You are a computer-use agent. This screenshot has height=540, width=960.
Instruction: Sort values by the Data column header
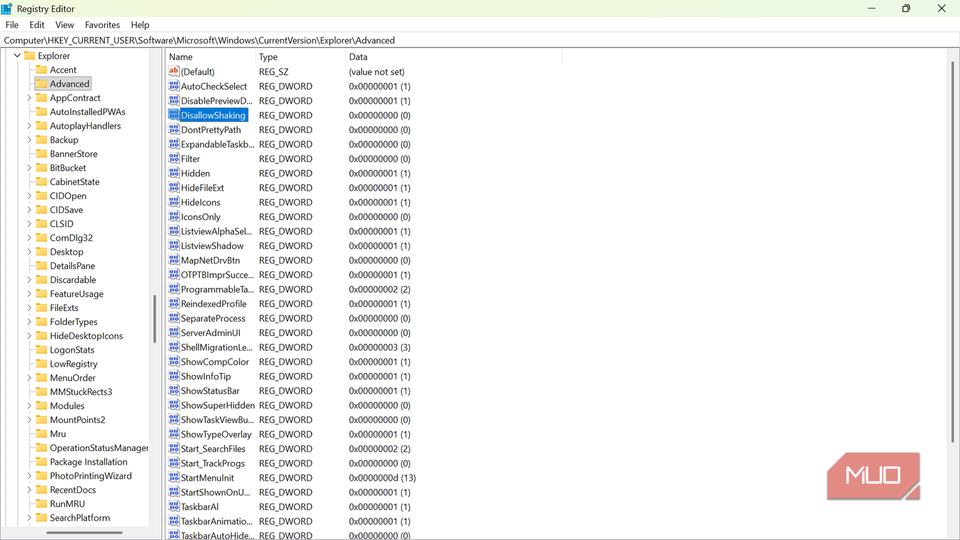click(x=453, y=57)
